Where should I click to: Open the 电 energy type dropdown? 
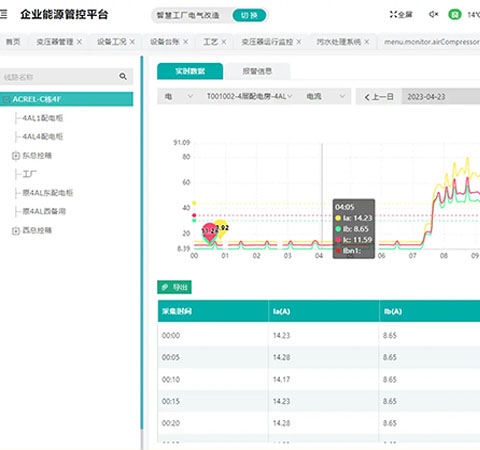point(178,96)
